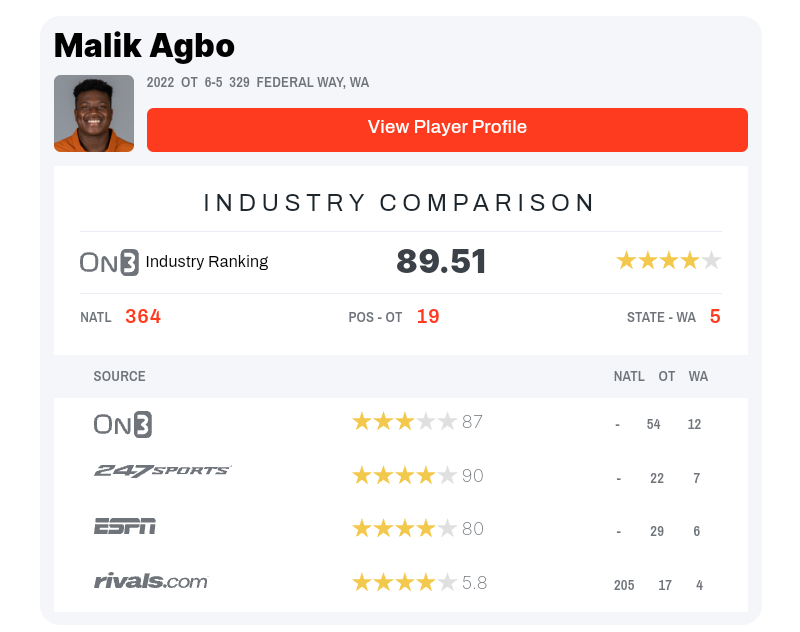Click the View Player Profile button
The height and width of the screenshot is (632, 800).
[x=447, y=129]
